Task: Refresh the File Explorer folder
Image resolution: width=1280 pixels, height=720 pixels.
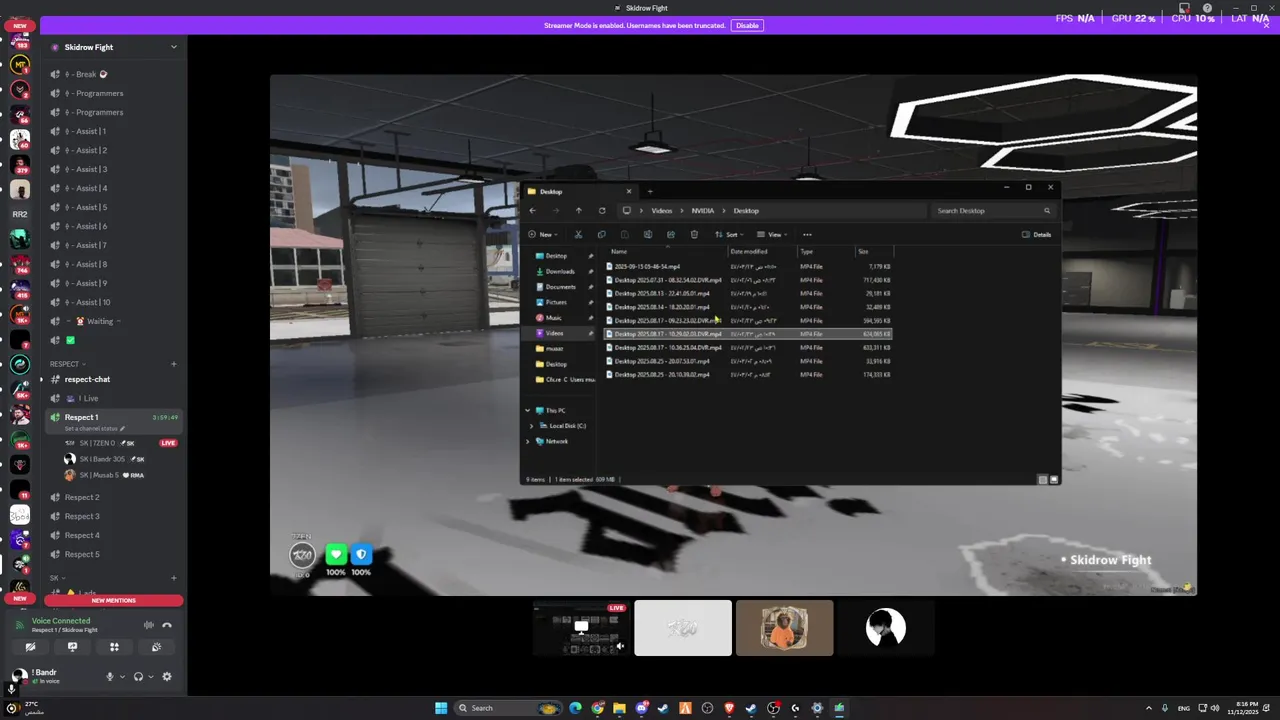Action: pyautogui.click(x=602, y=210)
